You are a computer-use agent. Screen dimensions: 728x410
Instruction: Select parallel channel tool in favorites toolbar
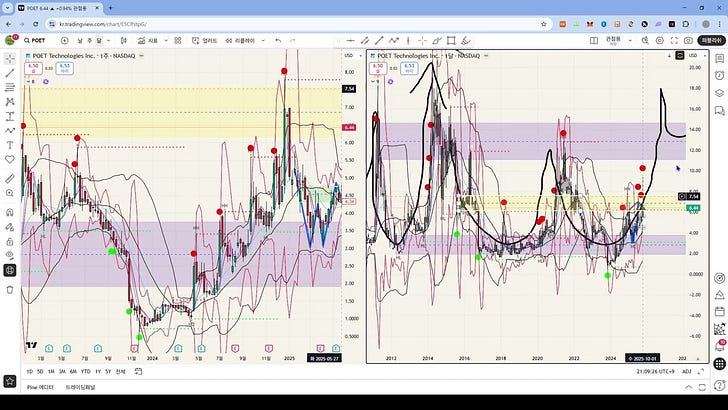tap(365, 41)
